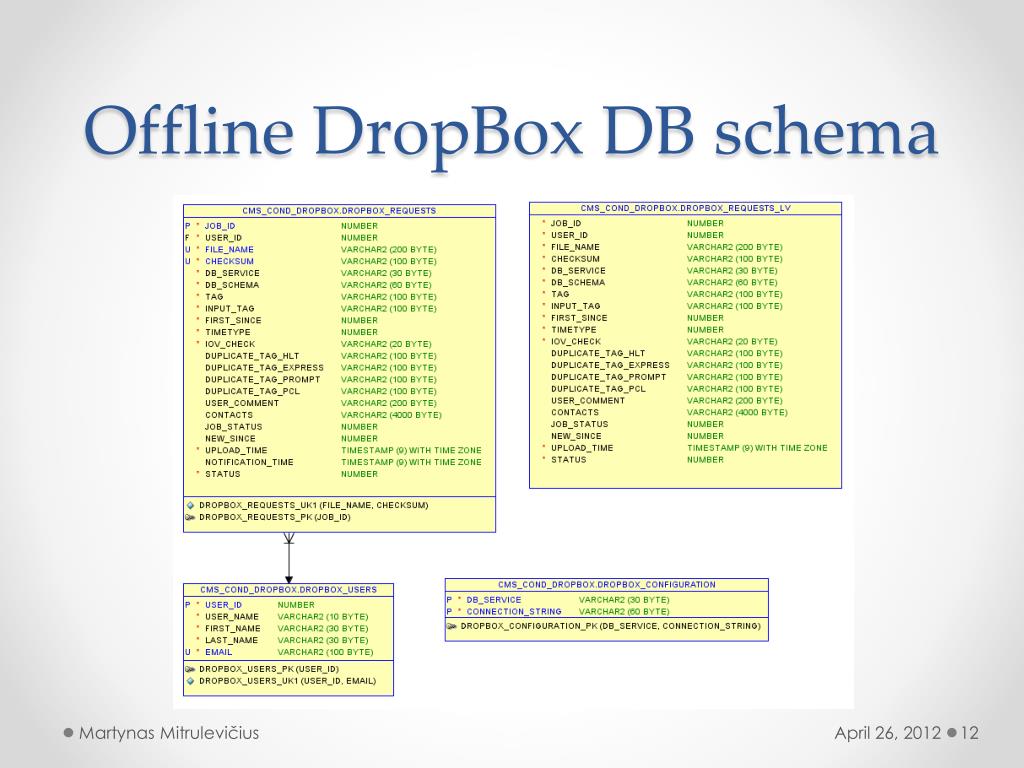Viewport: 1024px width, 768px height.
Task: Click the CMS_COND_DROPBOX.DROPBOX_USERS table header
Action: click(288, 590)
